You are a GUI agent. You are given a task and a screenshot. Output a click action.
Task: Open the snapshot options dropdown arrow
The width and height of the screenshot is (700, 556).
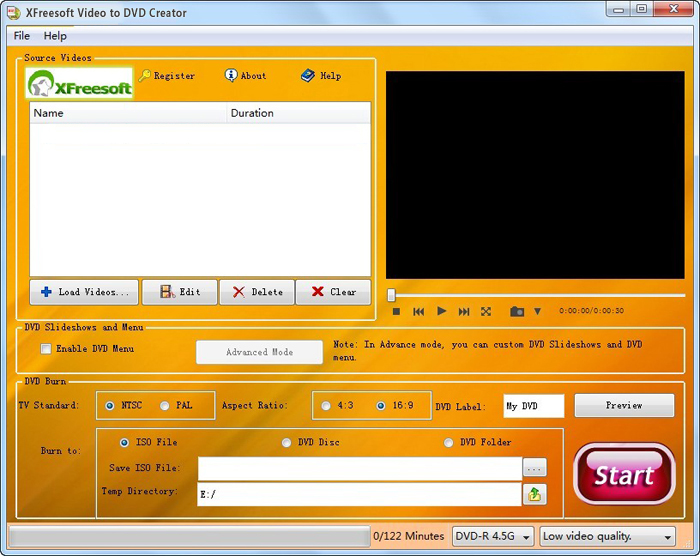pyautogui.click(x=538, y=311)
